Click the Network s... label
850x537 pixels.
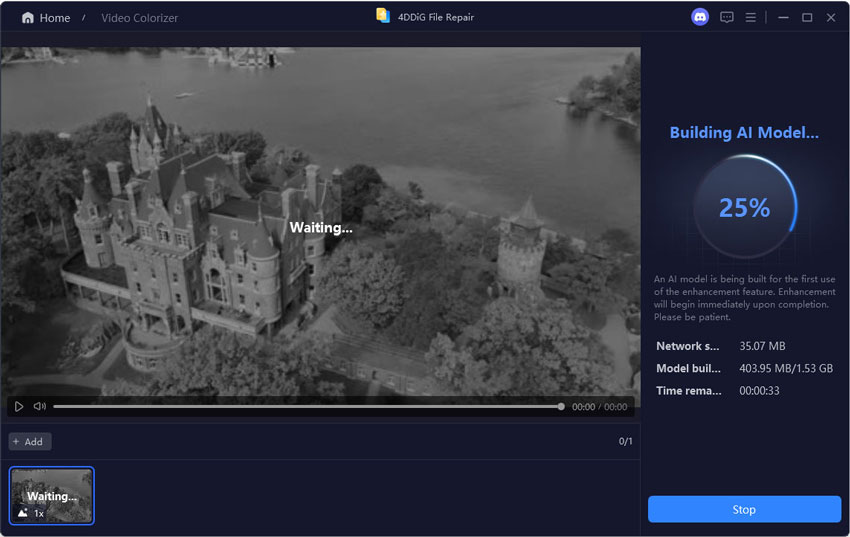point(687,346)
